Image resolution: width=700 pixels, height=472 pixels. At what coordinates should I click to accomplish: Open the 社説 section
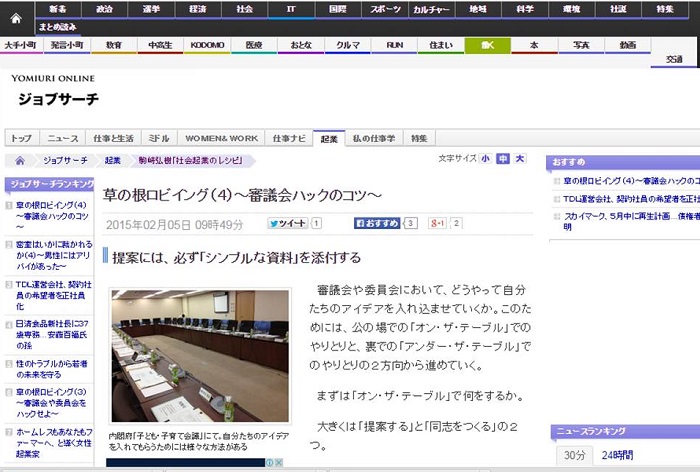(x=618, y=9)
